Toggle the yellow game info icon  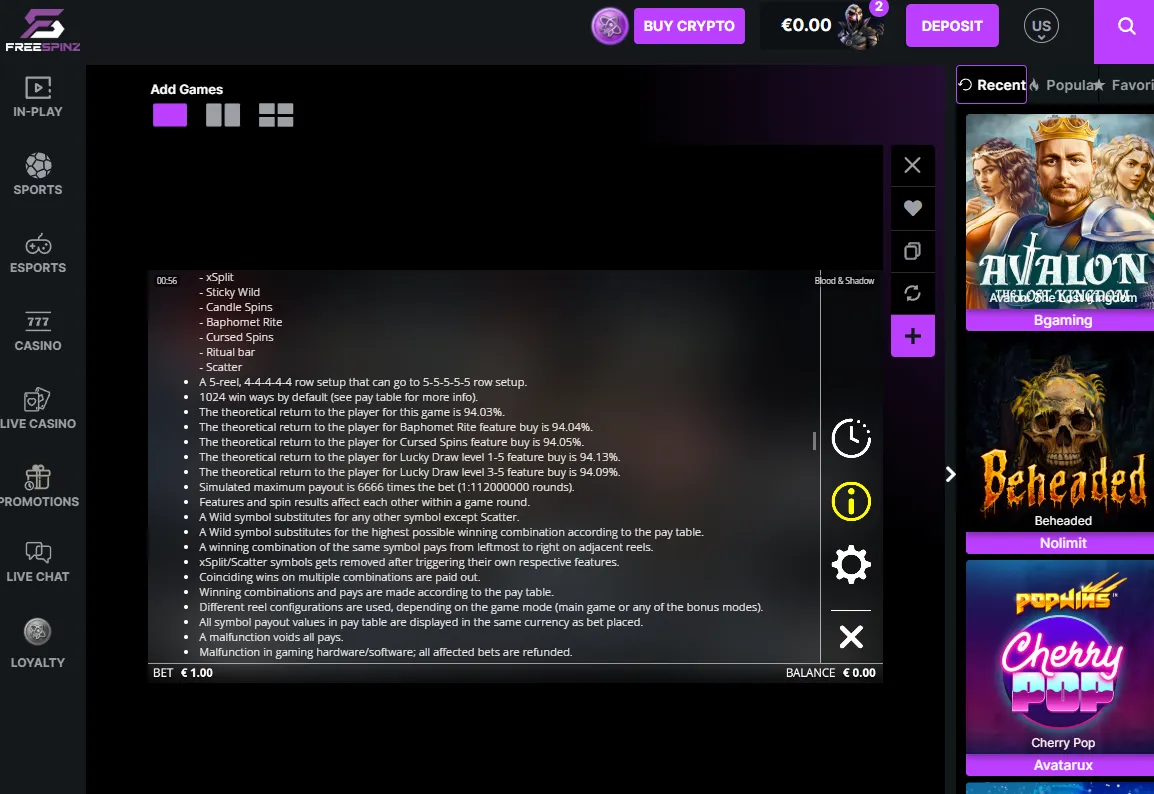851,501
